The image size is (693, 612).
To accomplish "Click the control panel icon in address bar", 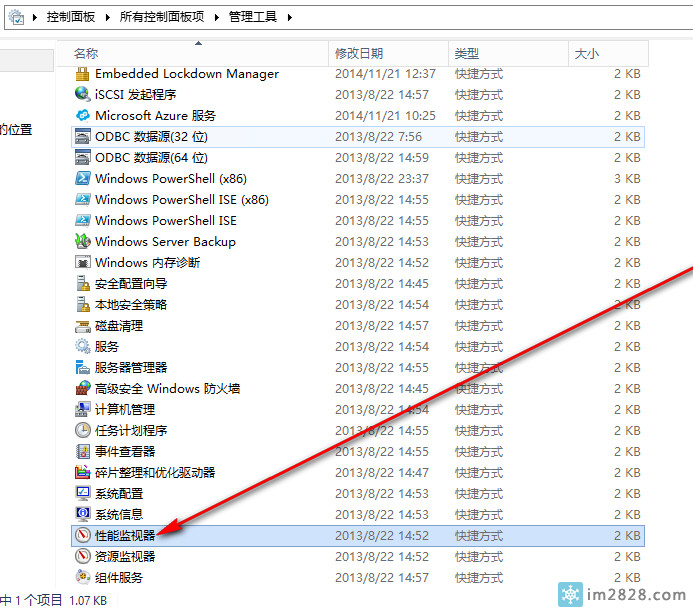I will click(x=16, y=17).
